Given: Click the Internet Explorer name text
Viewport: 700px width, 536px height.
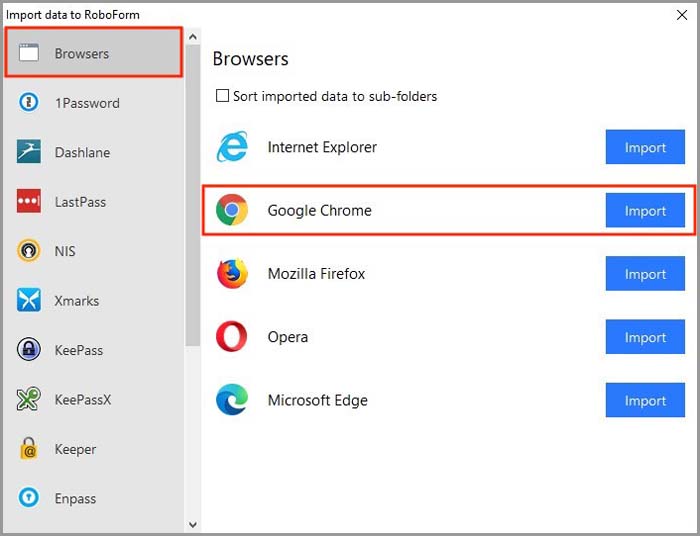Looking at the screenshot, I should pyautogui.click(x=322, y=147).
